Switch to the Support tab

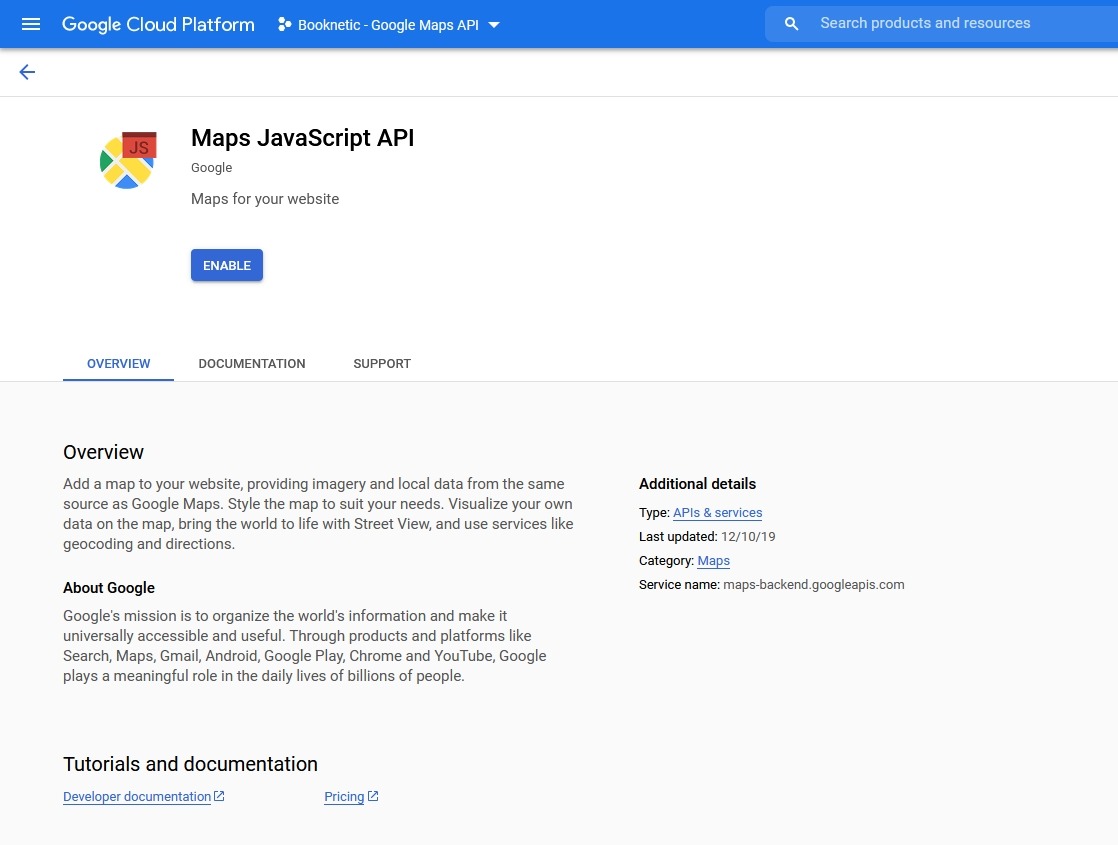coord(382,364)
